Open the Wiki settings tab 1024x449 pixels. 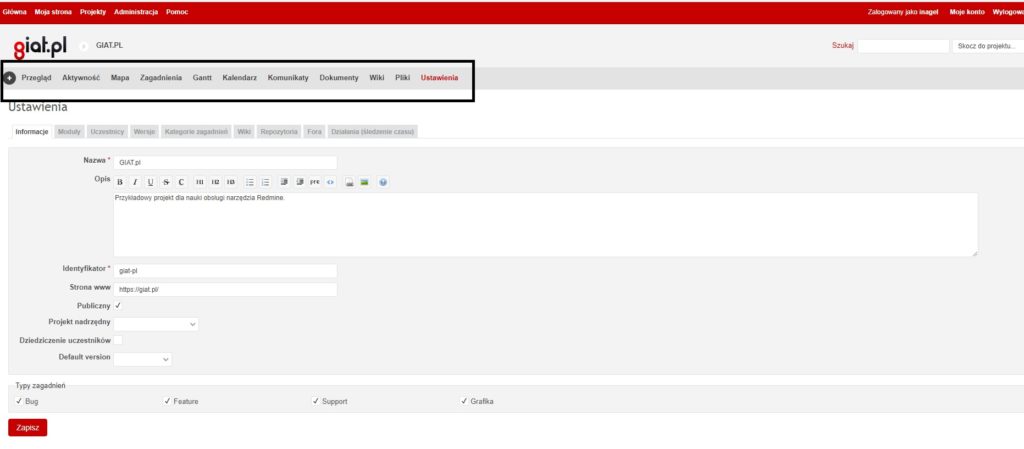[244, 132]
